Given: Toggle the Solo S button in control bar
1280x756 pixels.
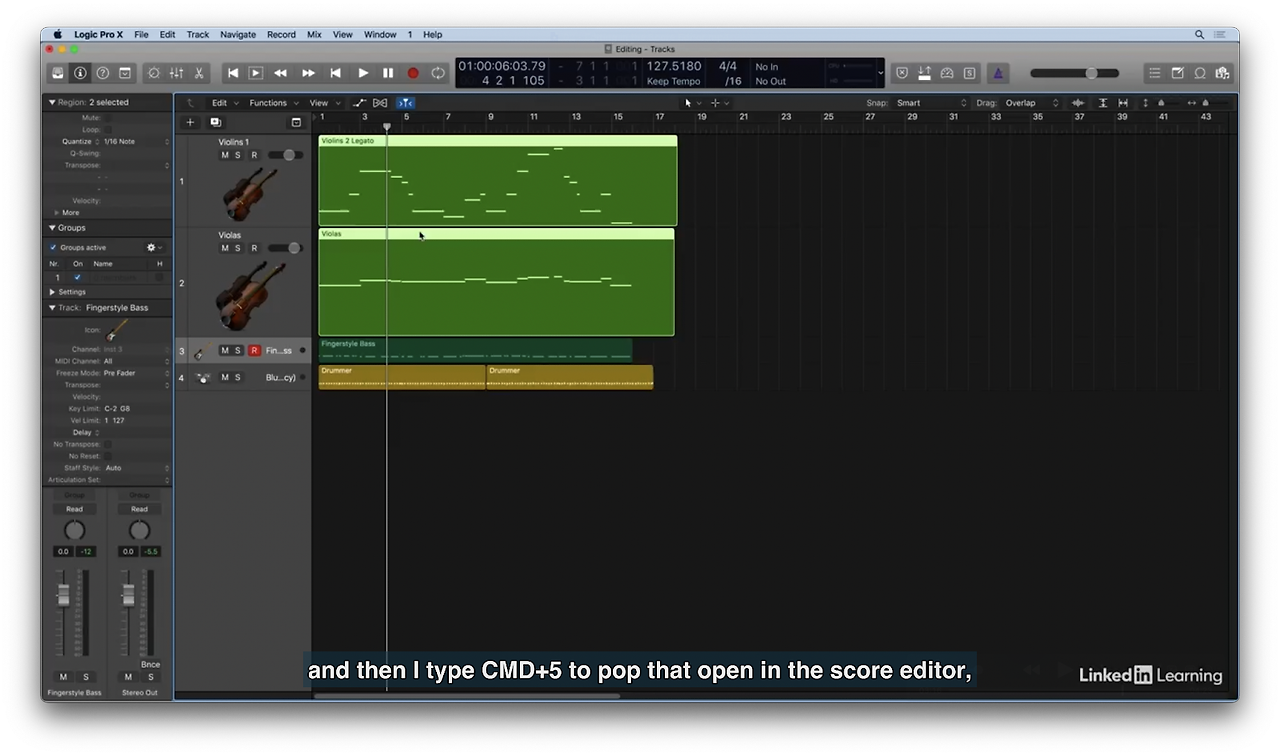Looking at the screenshot, I should click(x=969, y=73).
